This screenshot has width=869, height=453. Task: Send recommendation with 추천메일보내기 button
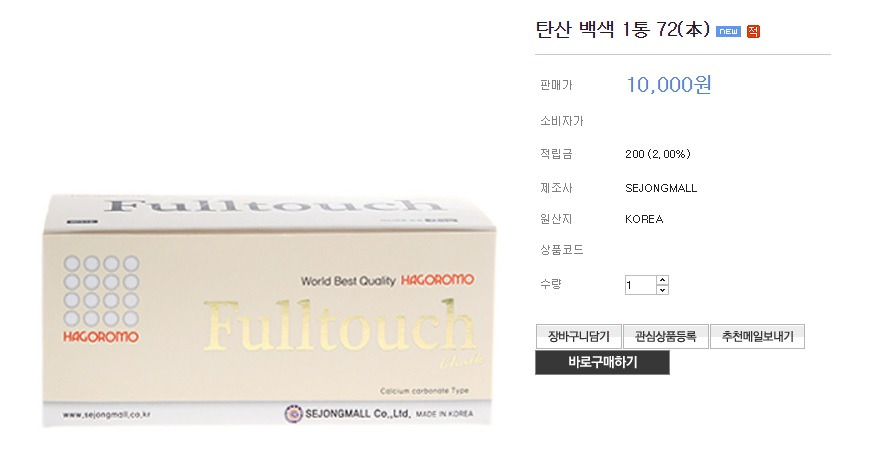pos(757,337)
